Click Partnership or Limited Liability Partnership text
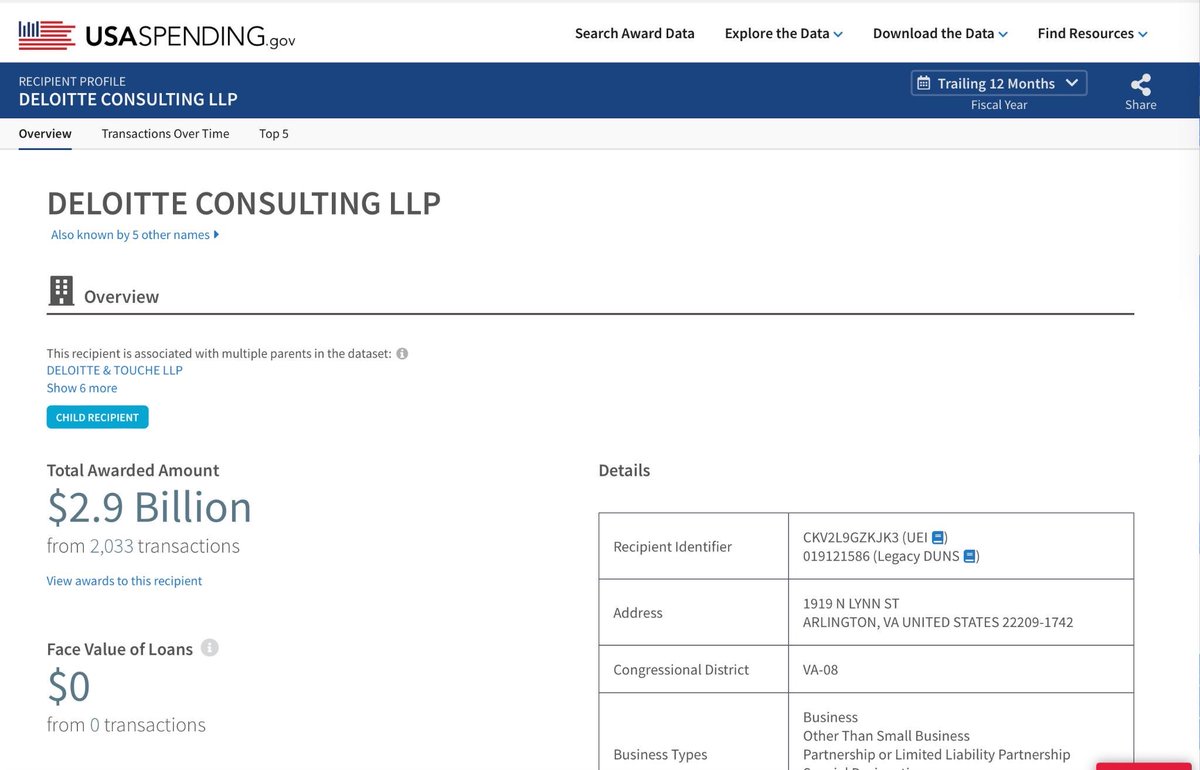 [x=936, y=755]
